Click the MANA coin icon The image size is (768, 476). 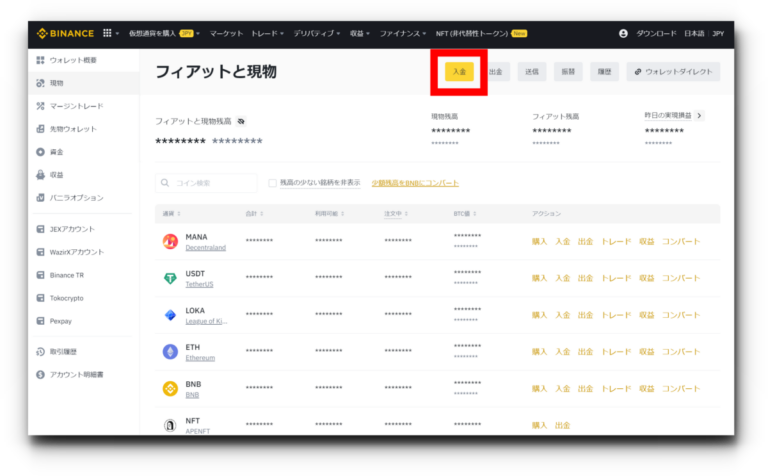tap(170, 241)
